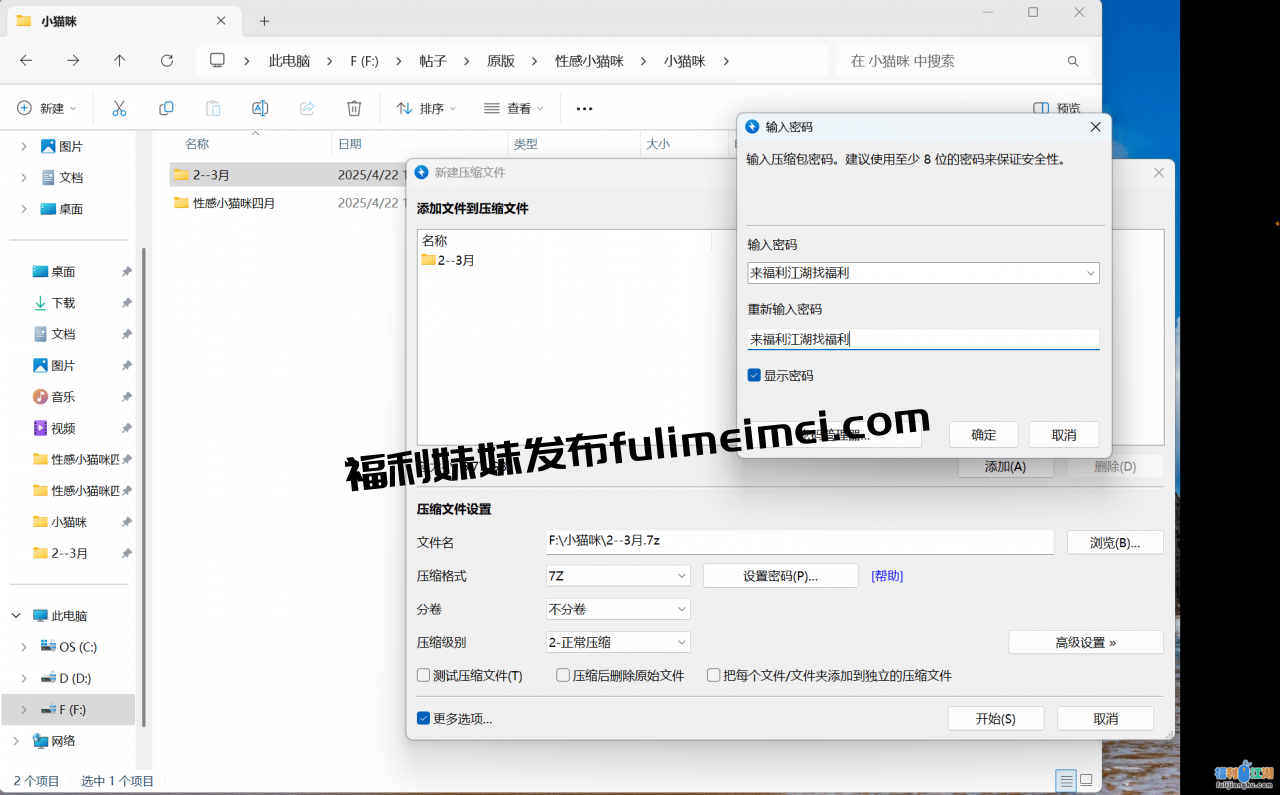The height and width of the screenshot is (795, 1280).
Task: Click the Rename icon in toolbar
Action: (260, 108)
